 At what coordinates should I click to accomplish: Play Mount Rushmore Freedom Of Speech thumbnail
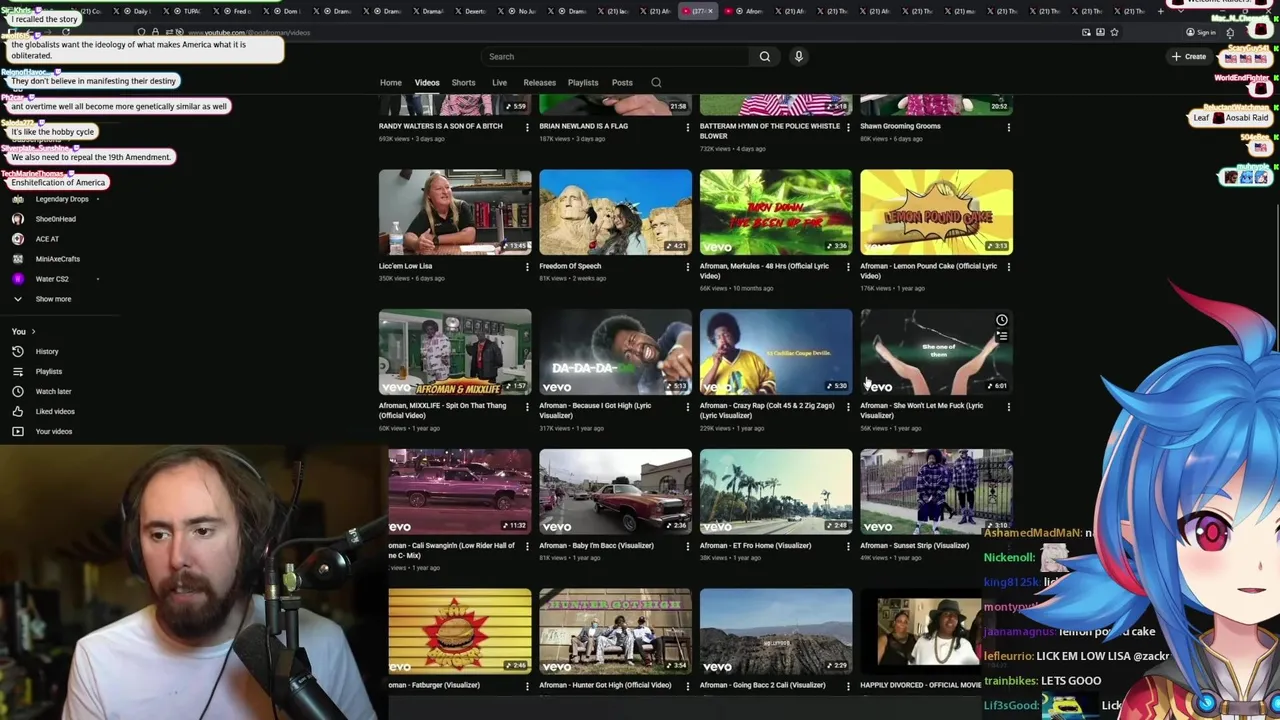coord(615,212)
